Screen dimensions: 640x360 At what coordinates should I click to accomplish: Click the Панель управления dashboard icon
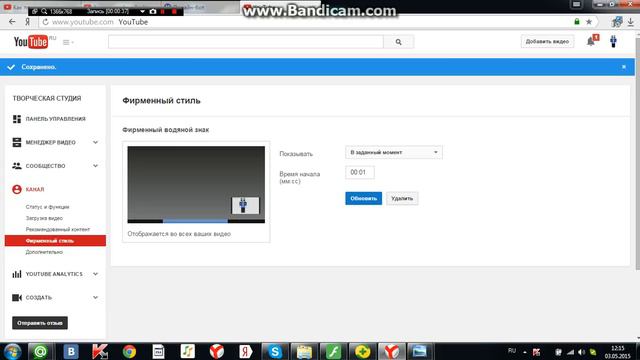(17, 119)
